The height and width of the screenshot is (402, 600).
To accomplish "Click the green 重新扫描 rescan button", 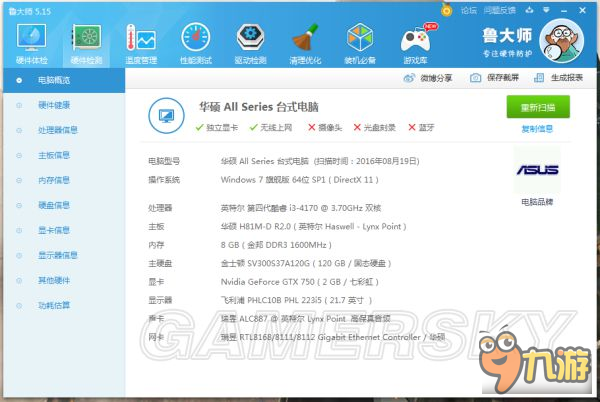I will click(538, 107).
